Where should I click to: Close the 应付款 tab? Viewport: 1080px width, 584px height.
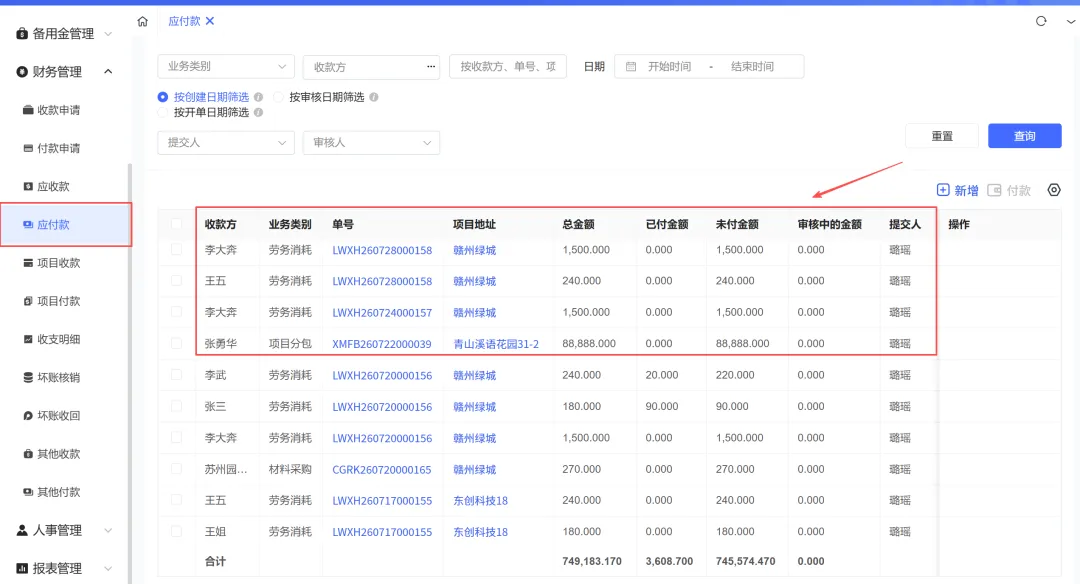[x=210, y=21]
